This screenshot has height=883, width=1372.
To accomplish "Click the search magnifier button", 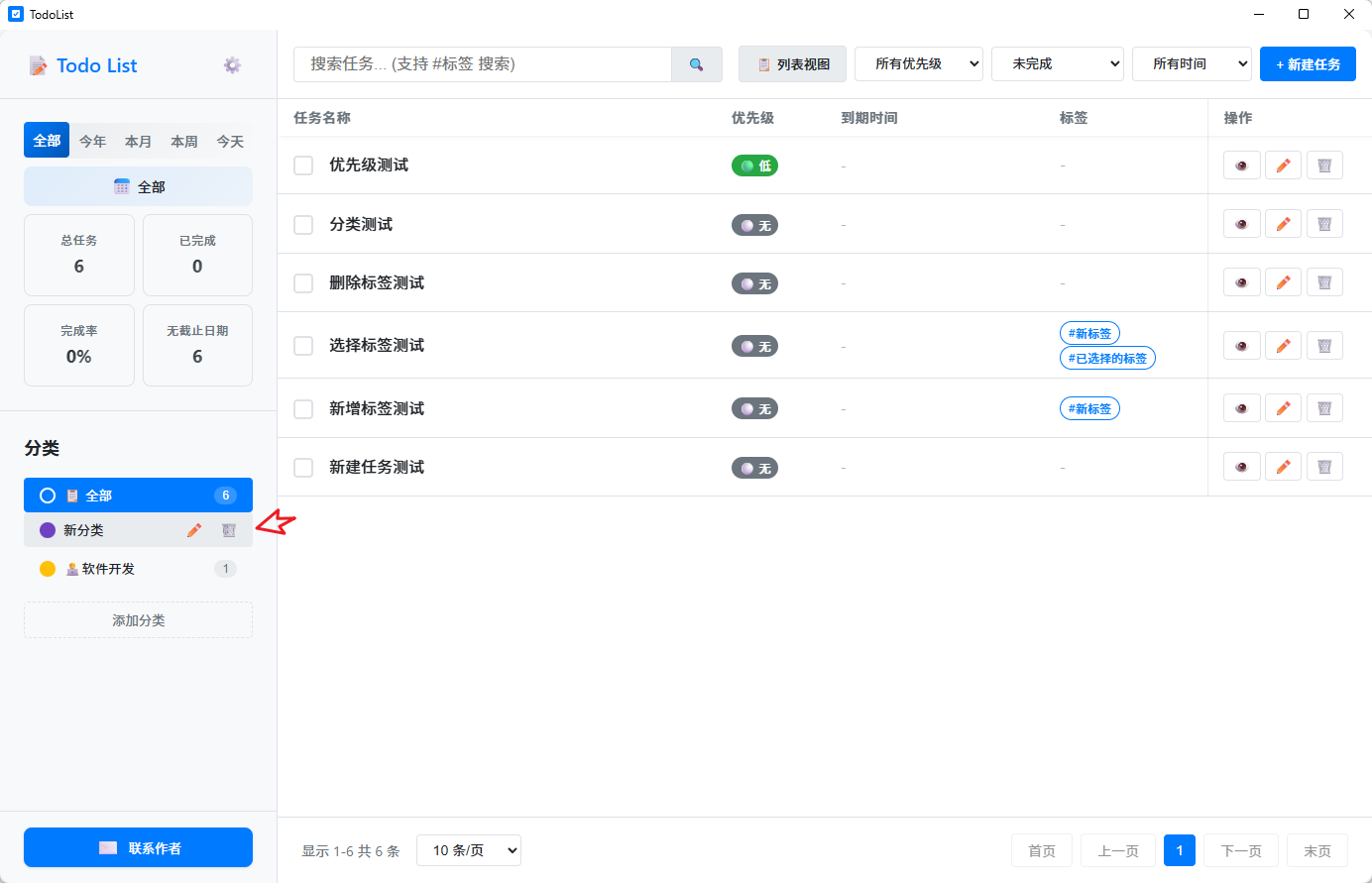I will pos(697,64).
